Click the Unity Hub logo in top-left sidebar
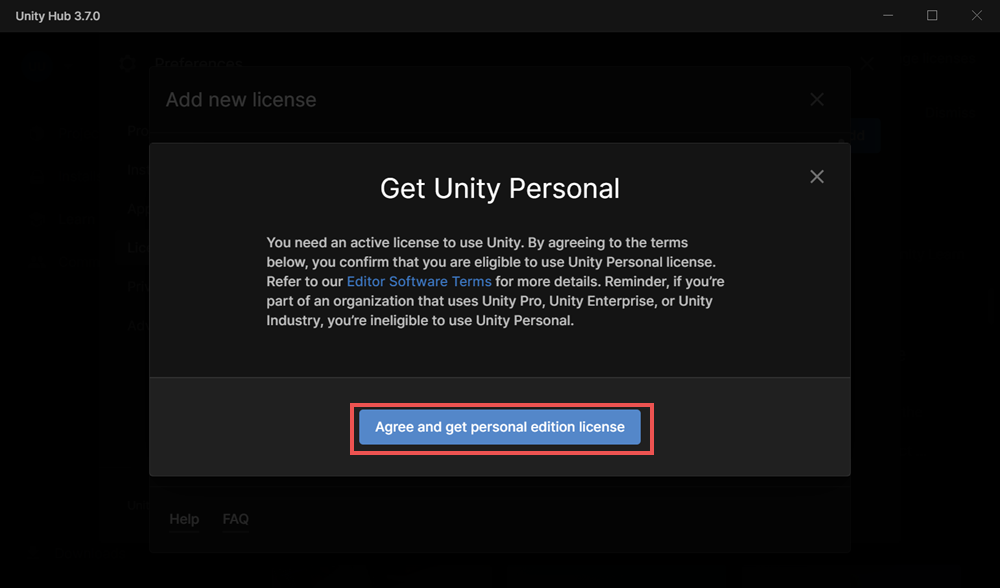The image size is (1000, 588). click(37, 65)
